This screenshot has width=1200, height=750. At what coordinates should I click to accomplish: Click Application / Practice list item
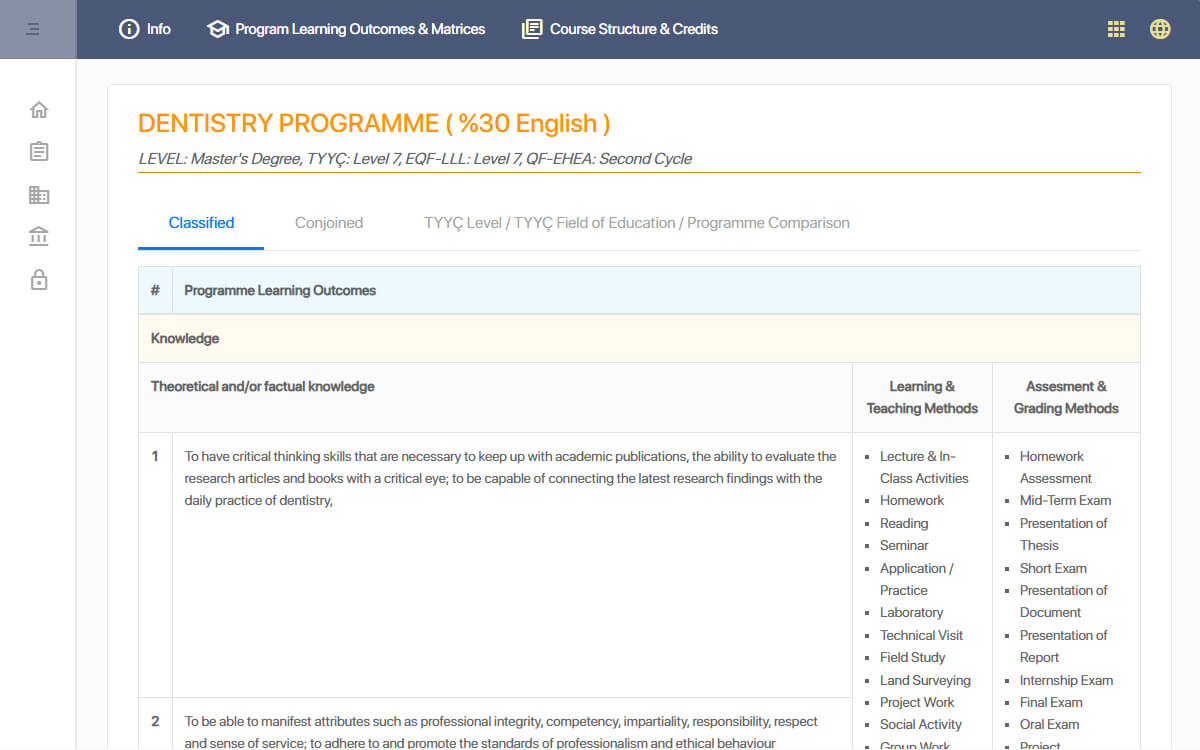click(x=917, y=579)
